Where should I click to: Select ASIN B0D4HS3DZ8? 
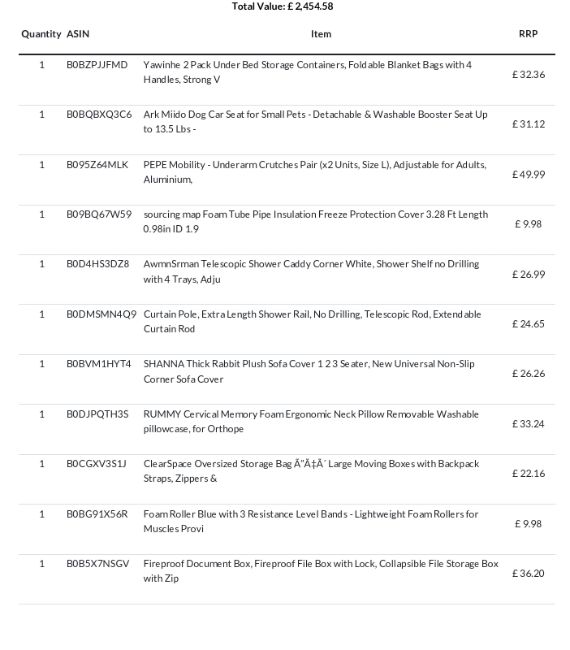point(98,264)
